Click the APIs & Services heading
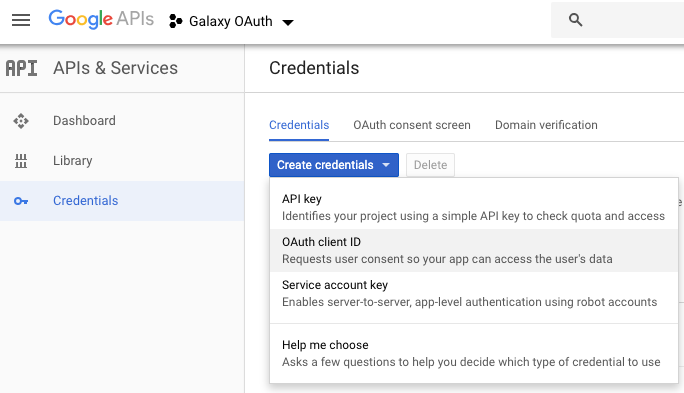Screen dimensions: 684x393 coord(116,68)
